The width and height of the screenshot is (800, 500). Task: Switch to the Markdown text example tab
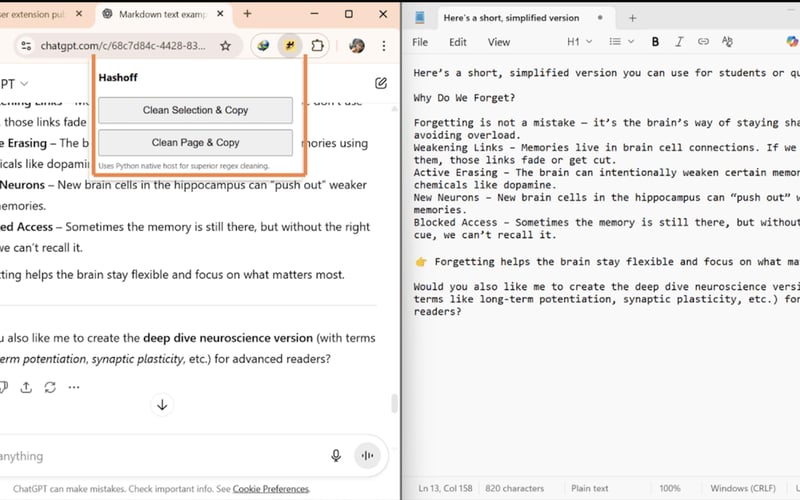tap(162, 14)
